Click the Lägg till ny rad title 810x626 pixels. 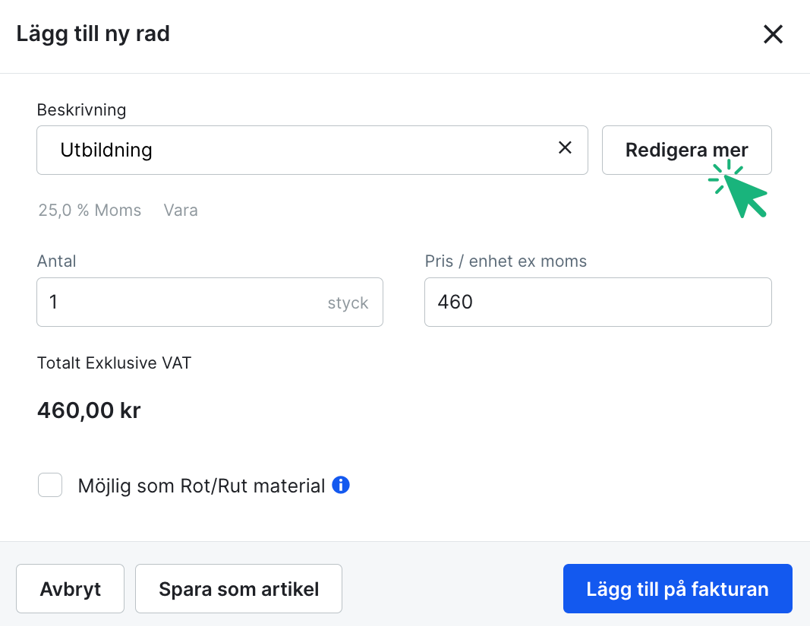pyautogui.click(x=93, y=33)
